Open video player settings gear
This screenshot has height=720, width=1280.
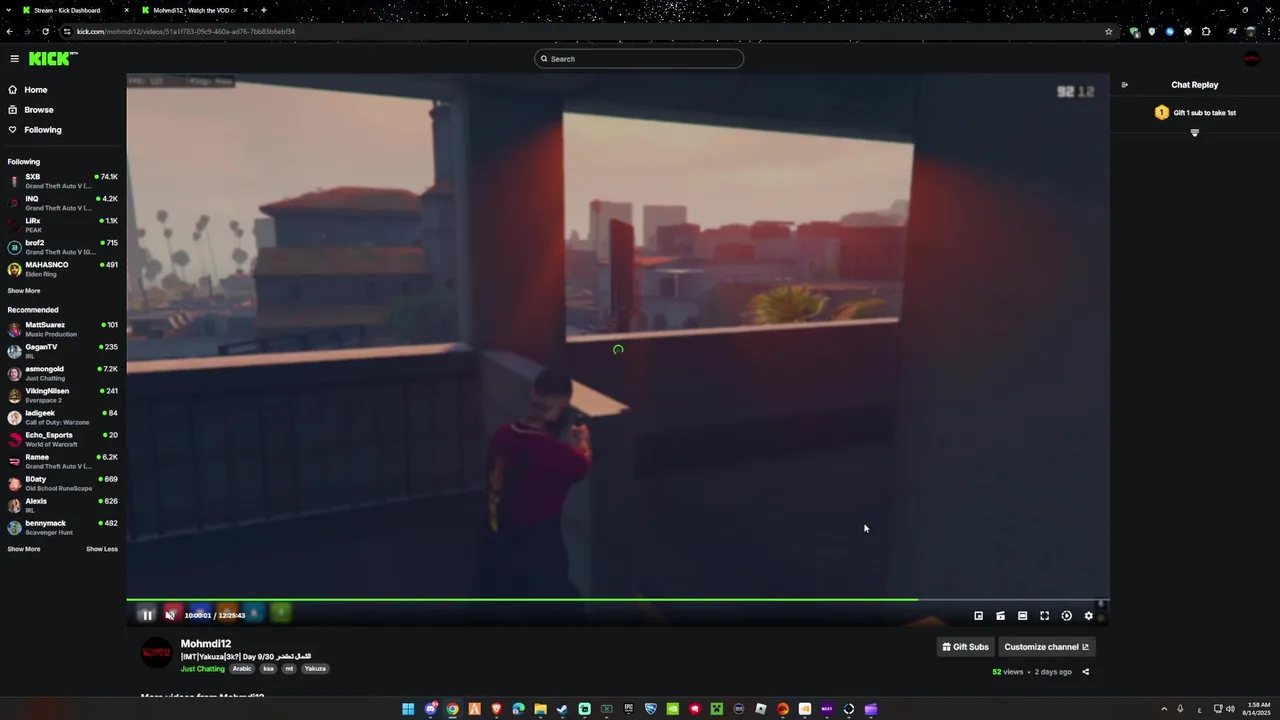tap(1089, 616)
